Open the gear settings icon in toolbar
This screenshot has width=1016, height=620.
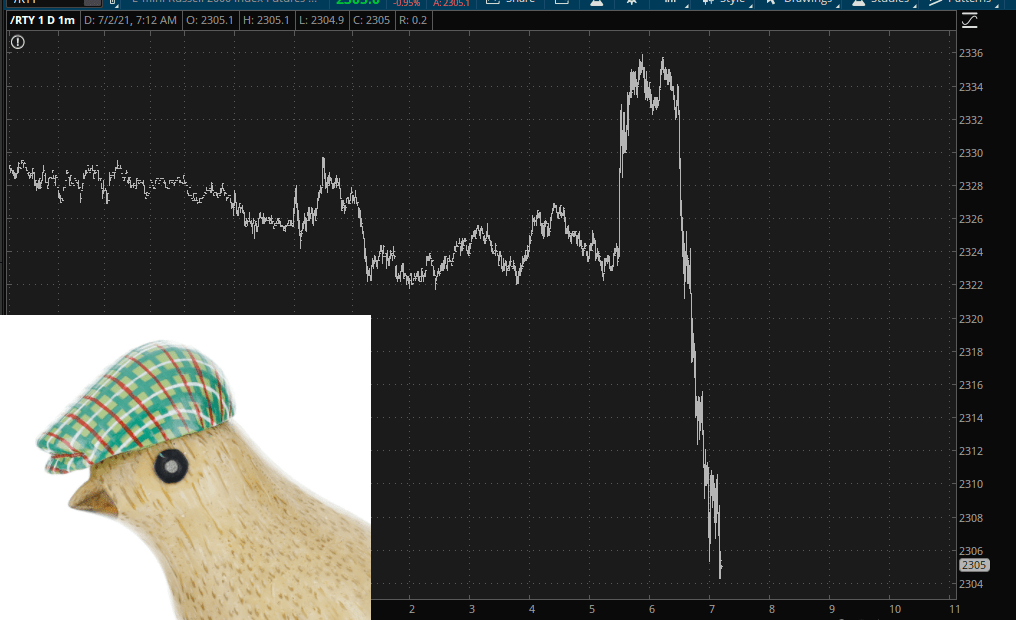pyautogui.click(x=632, y=3)
